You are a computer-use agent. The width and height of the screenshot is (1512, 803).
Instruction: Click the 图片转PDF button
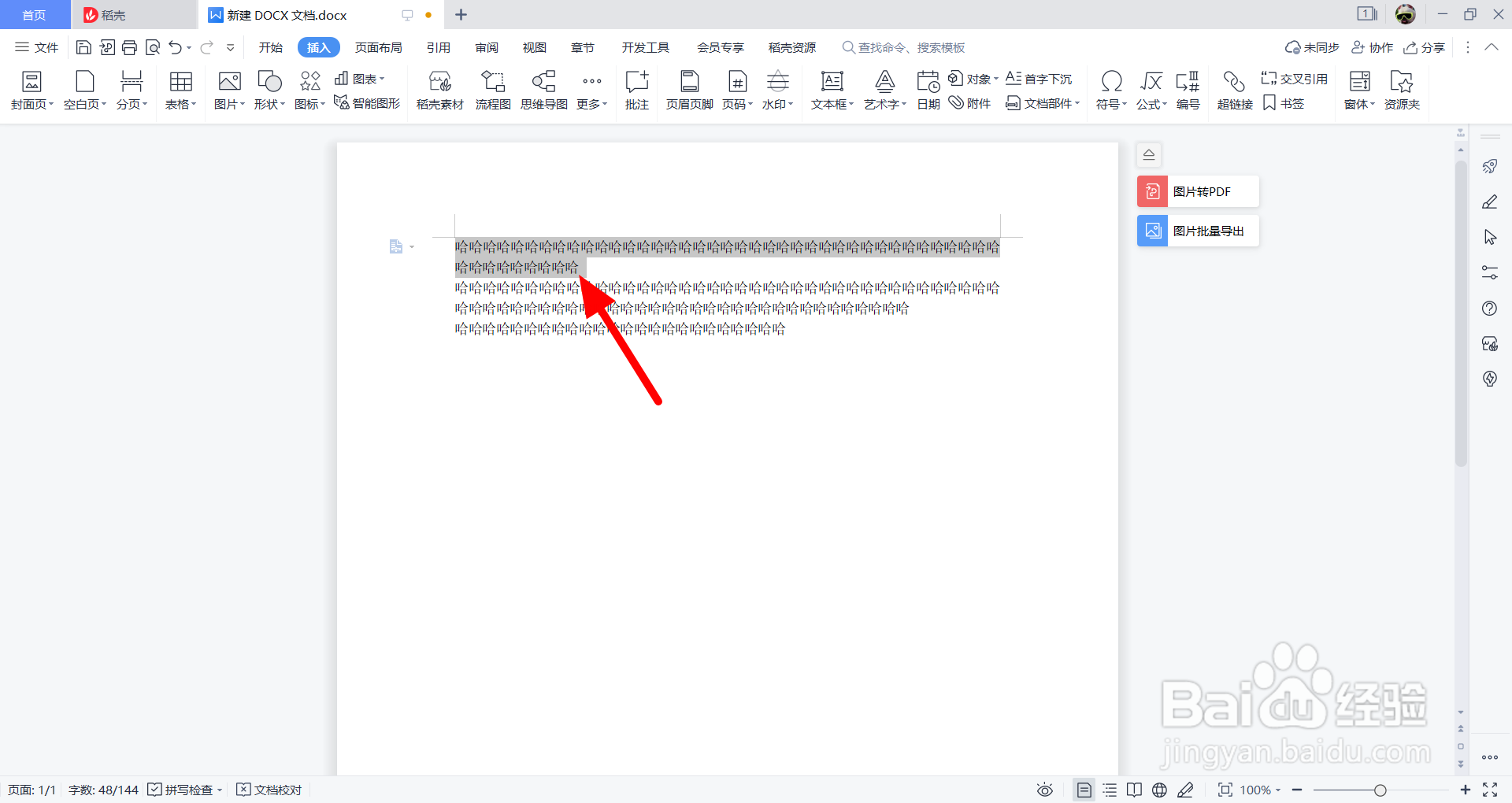(x=1198, y=191)
